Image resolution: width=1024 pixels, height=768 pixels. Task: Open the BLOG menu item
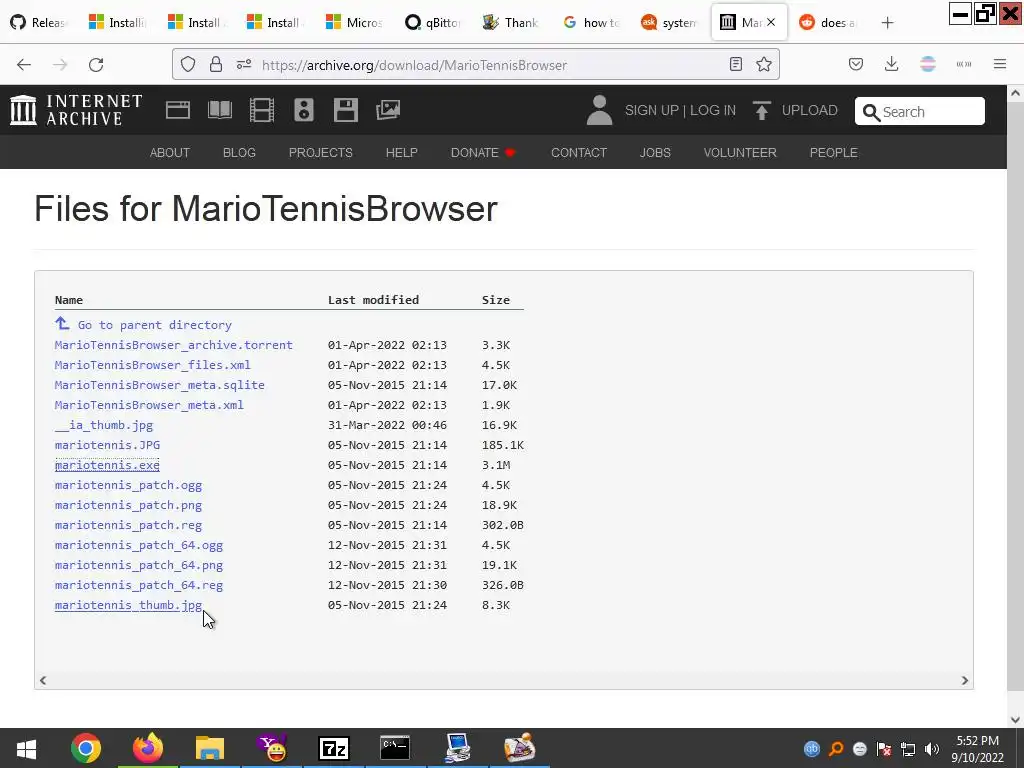[x=239, y=152]
